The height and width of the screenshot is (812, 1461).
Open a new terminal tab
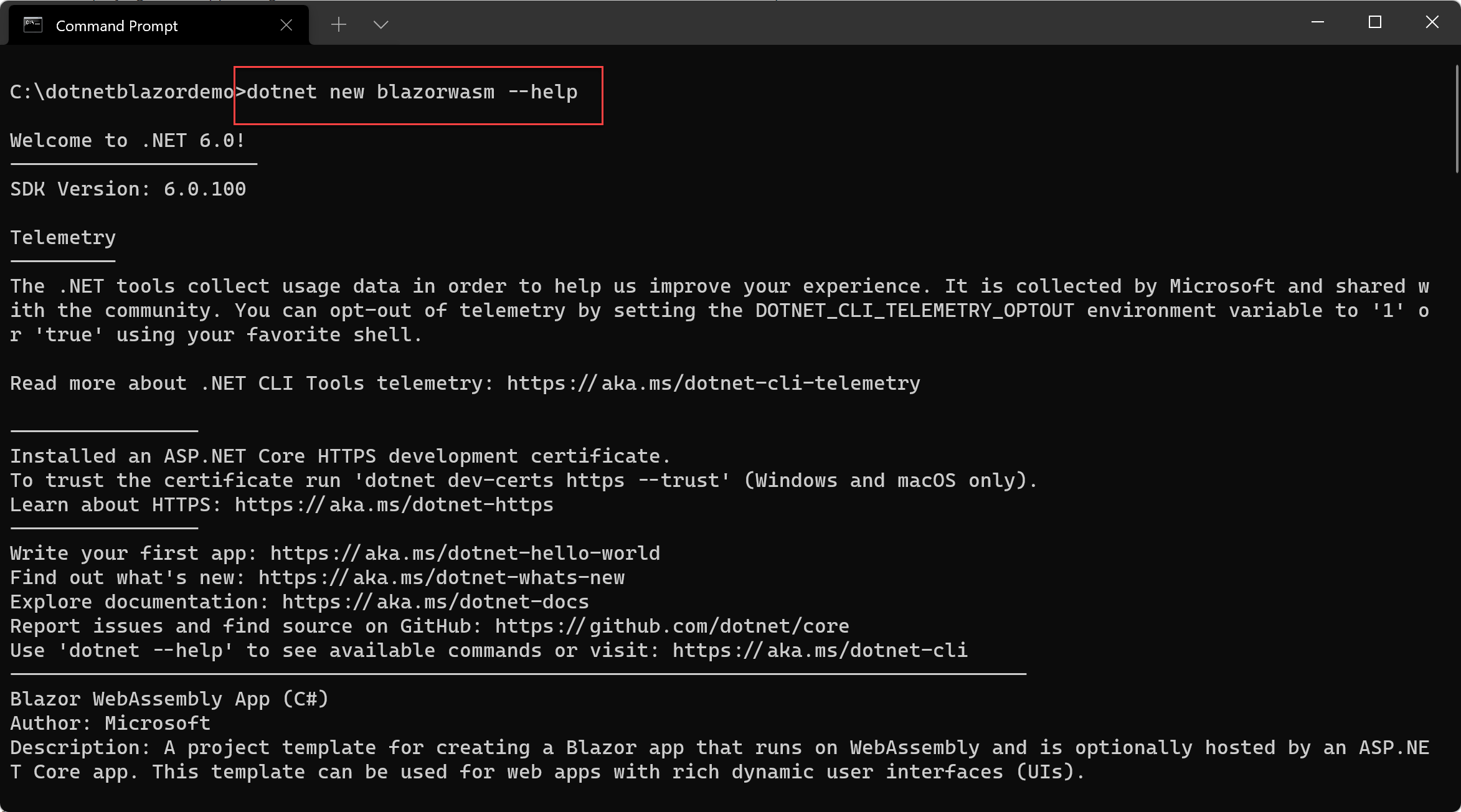pos(339,25)
